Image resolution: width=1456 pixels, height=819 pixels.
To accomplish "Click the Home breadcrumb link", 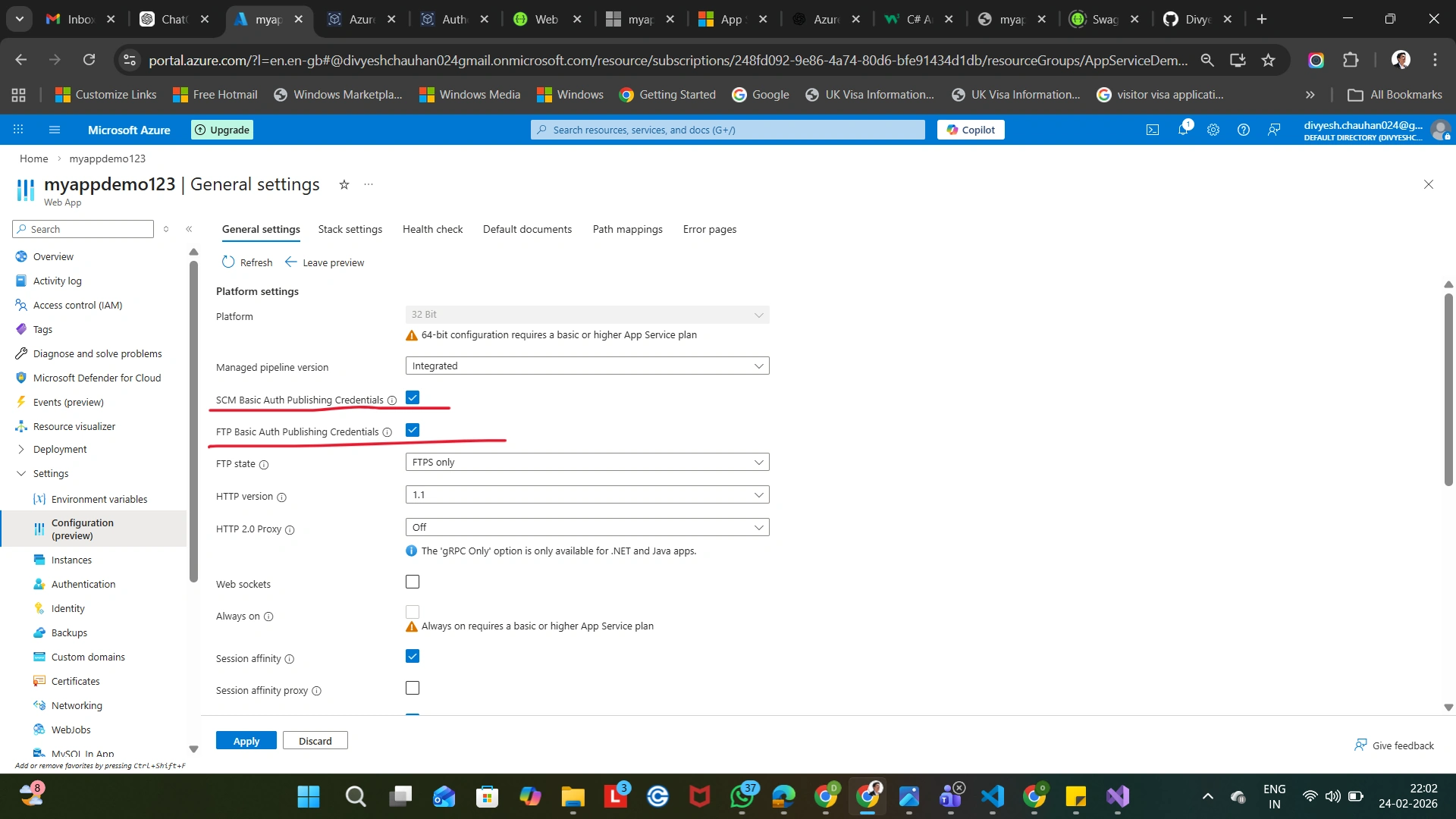I will pyautogui.click(x=34, y=158).
